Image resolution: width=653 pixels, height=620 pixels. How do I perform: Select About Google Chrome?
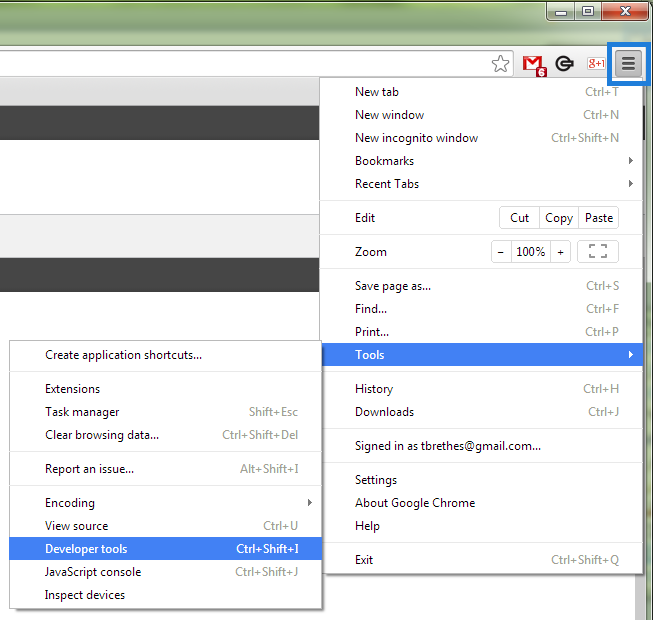point(481,503)
